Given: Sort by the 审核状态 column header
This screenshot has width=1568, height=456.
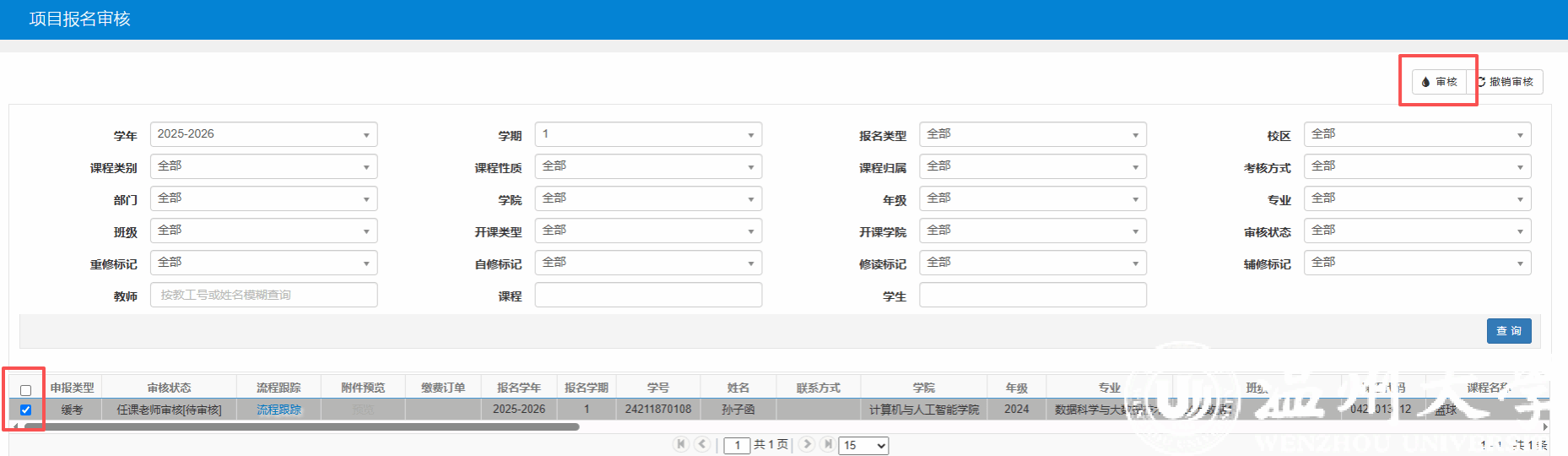Looking at the screenshot, I should pyautogui.click(x=169, y=388).
